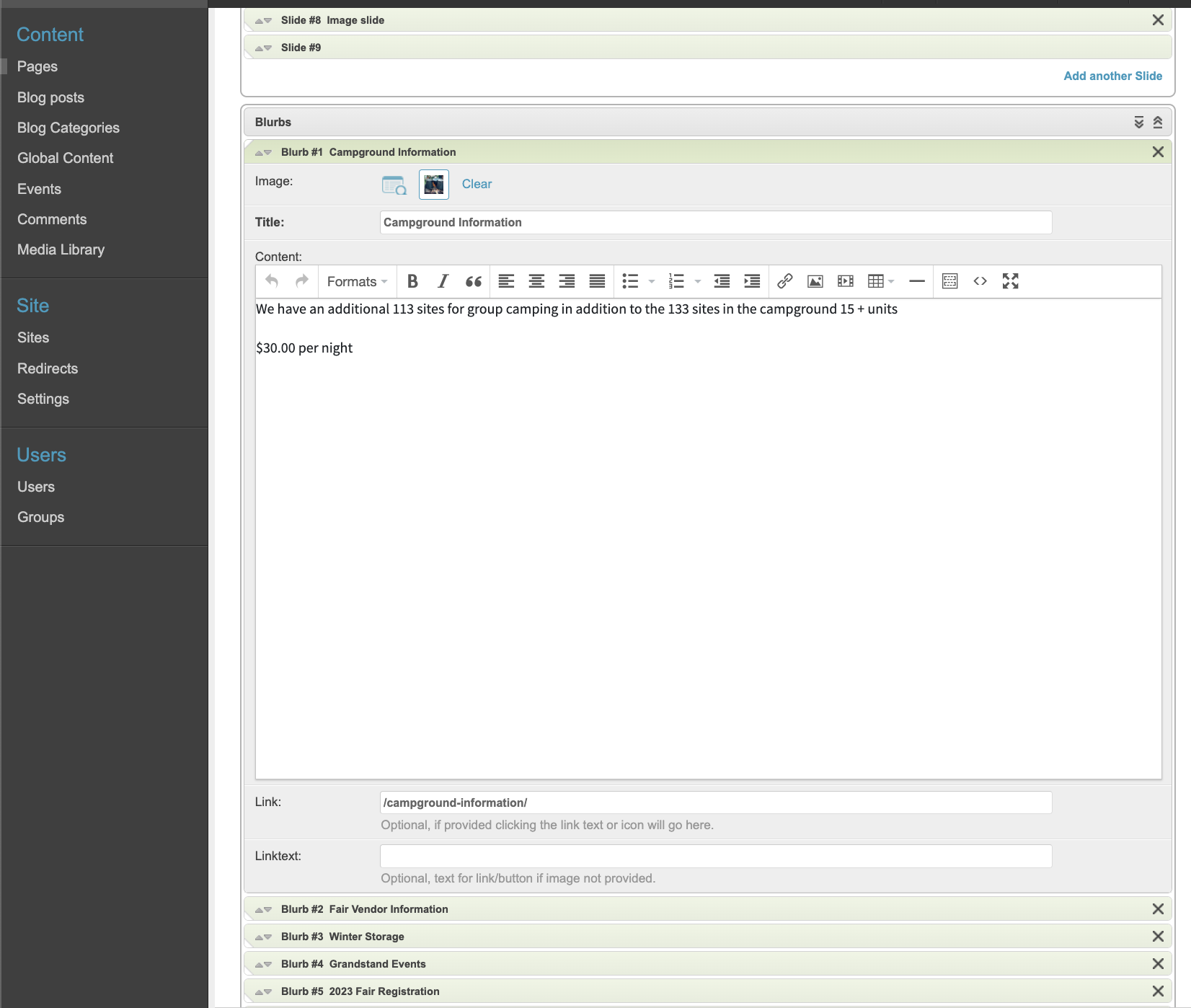
Task: Open Media Library in the sidebar
Action: [x=61, y=249]
